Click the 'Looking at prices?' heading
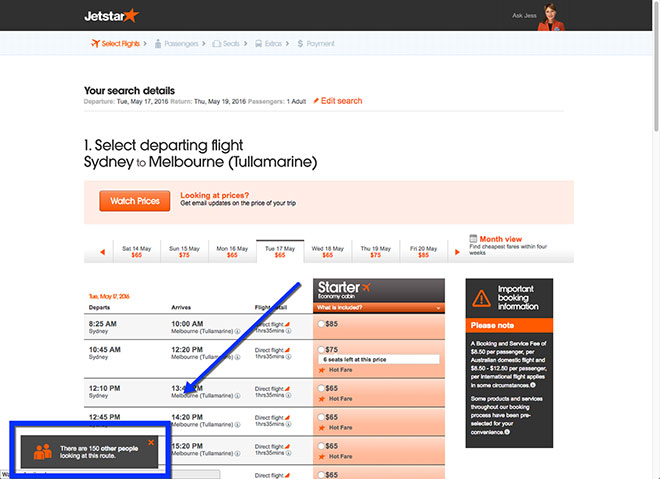Viewport: 660px width, 479px height. point(215,195)
